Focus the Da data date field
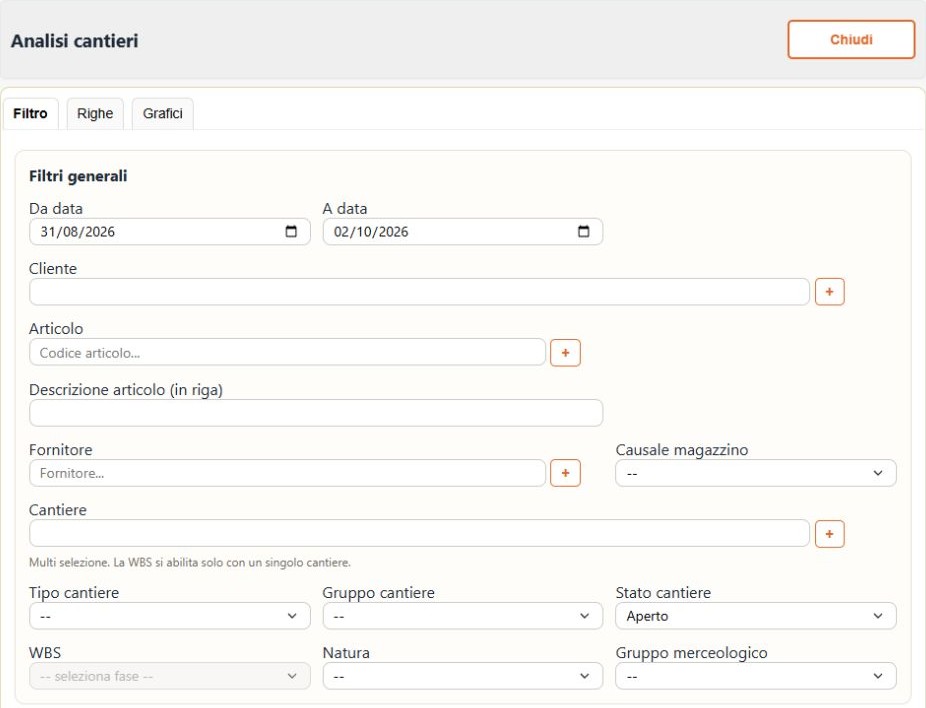This screenshot has width=926, height=708. click(x=169, y=231)
